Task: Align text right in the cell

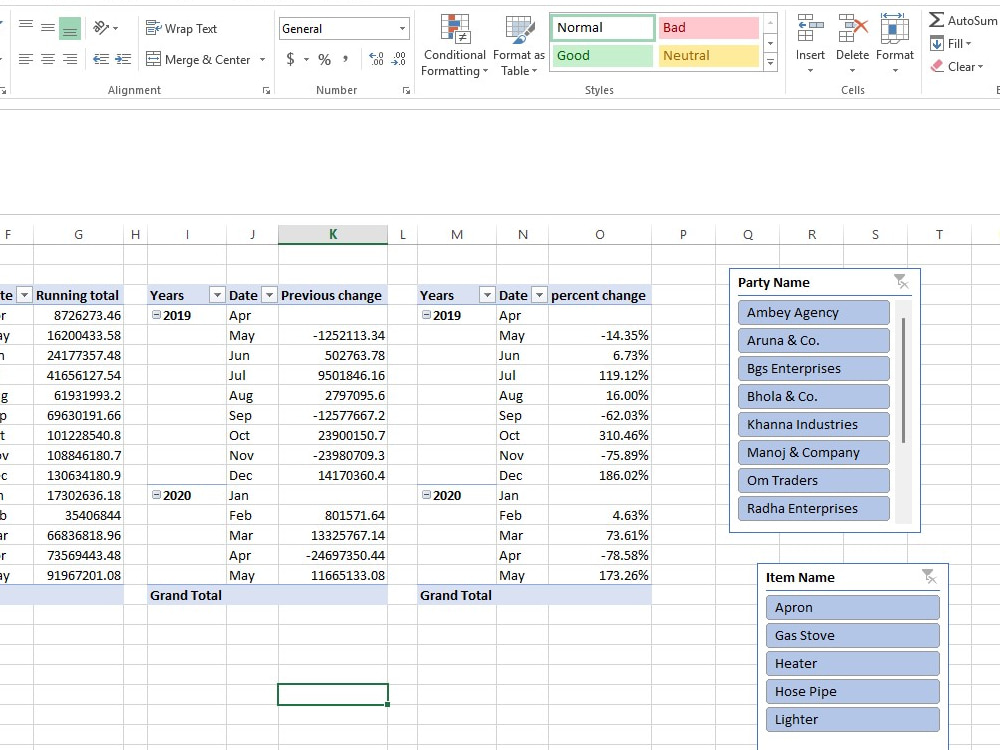Action: click(x=70, y=59)
